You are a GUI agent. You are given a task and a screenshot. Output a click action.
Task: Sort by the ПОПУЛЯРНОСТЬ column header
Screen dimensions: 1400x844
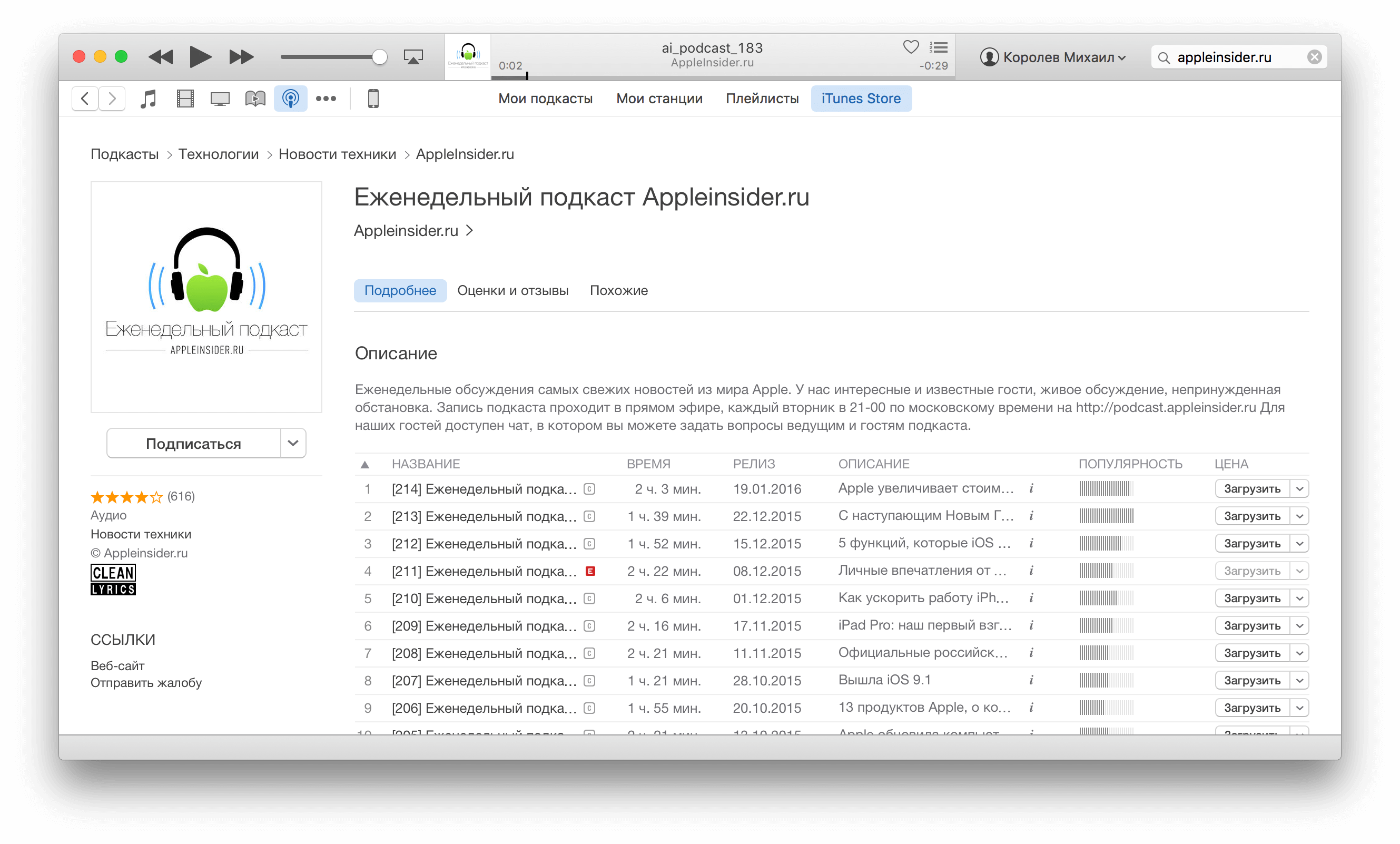(1130, 464)
